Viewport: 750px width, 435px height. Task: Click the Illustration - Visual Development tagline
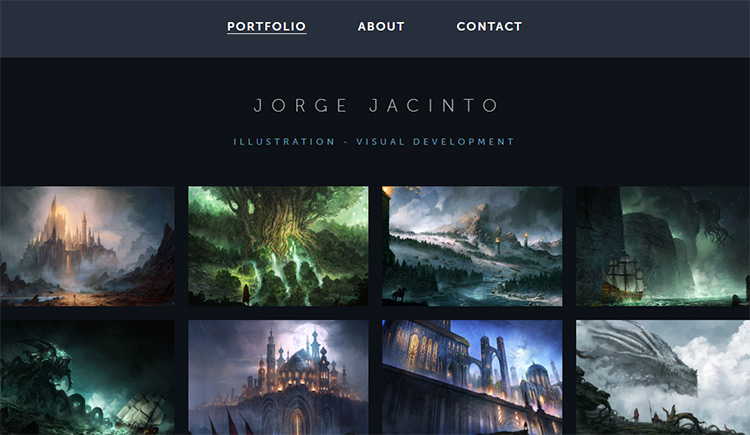click(374, 142)
